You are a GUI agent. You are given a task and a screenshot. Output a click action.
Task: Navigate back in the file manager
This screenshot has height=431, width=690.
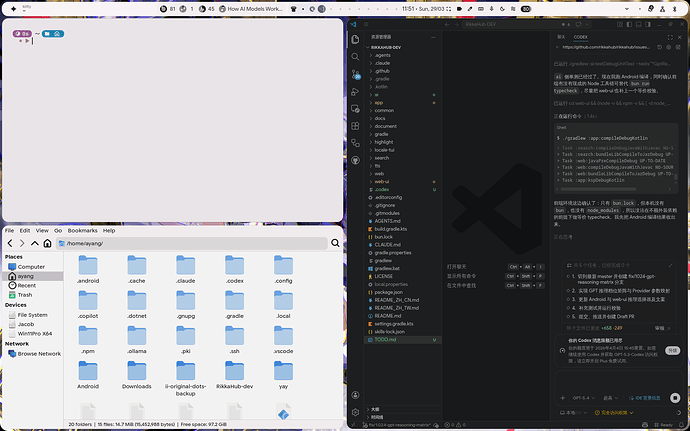(10, 243)
